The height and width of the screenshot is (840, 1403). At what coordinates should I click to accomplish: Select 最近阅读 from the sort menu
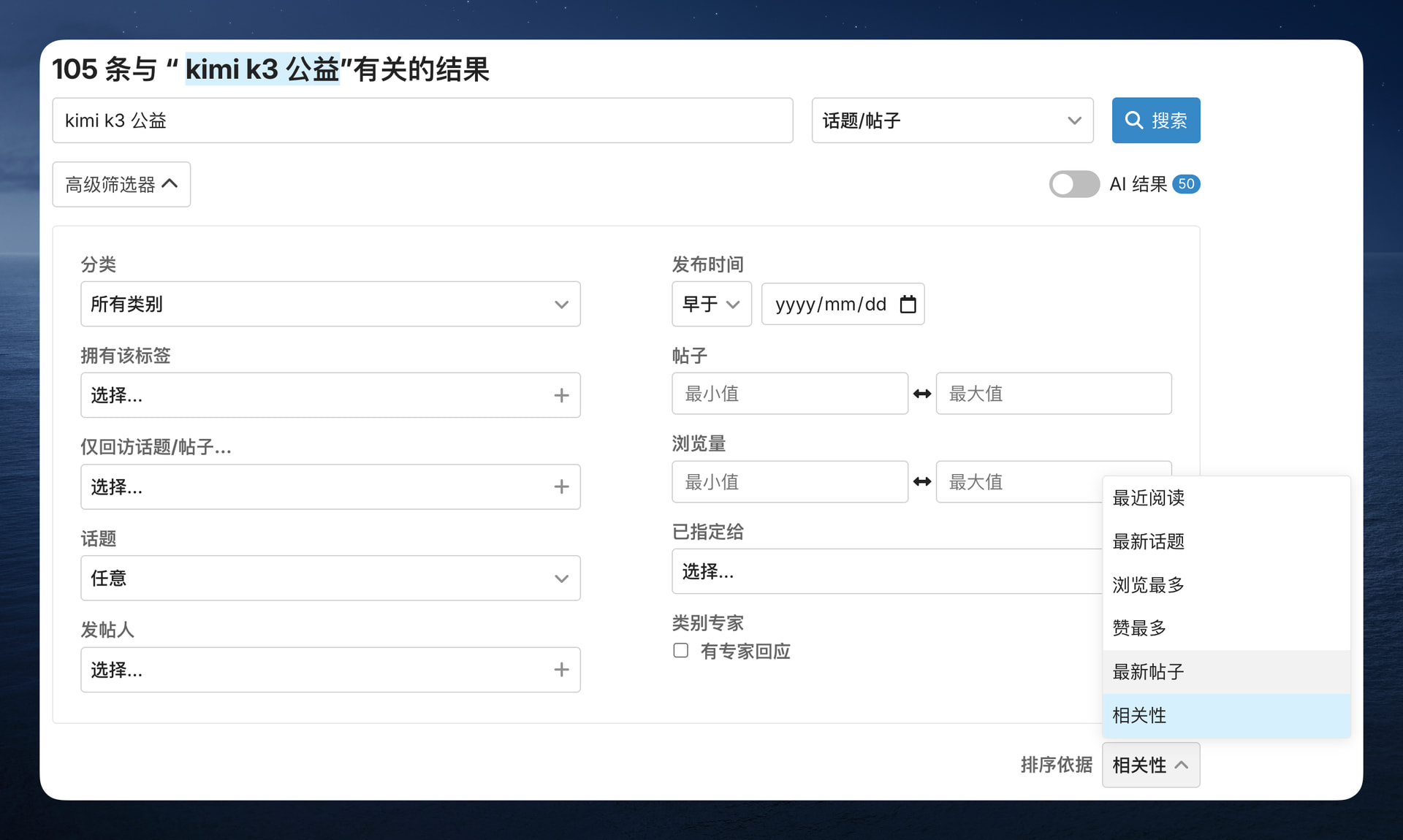pos(1226,498)
